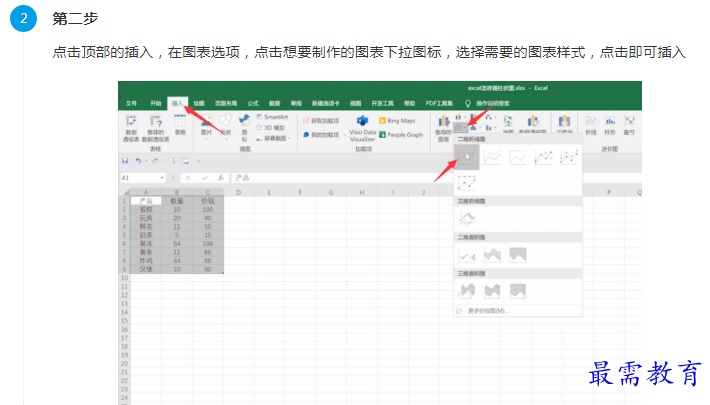
Task: Select the stacked line chart thumbnail
Action: point(492,157)
